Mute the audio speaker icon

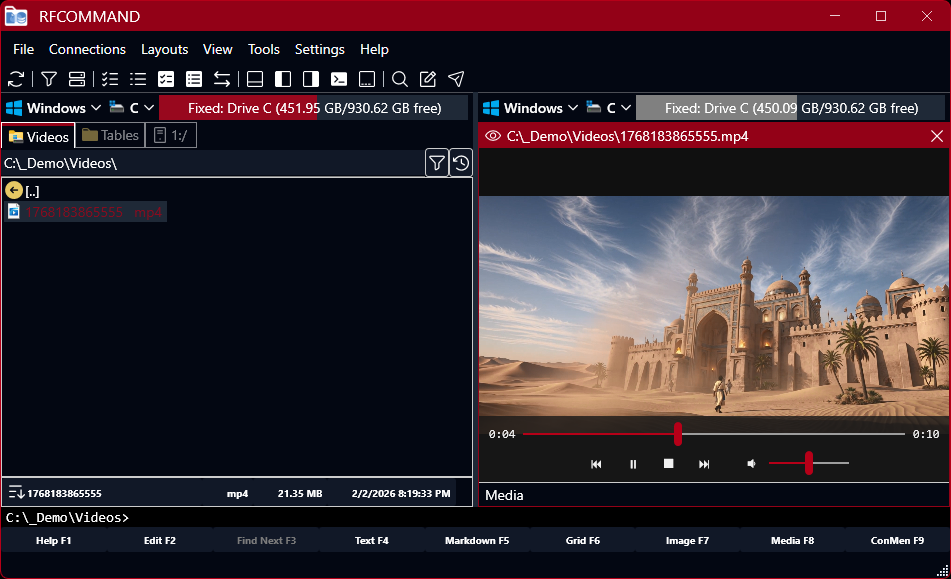[751, 464]
